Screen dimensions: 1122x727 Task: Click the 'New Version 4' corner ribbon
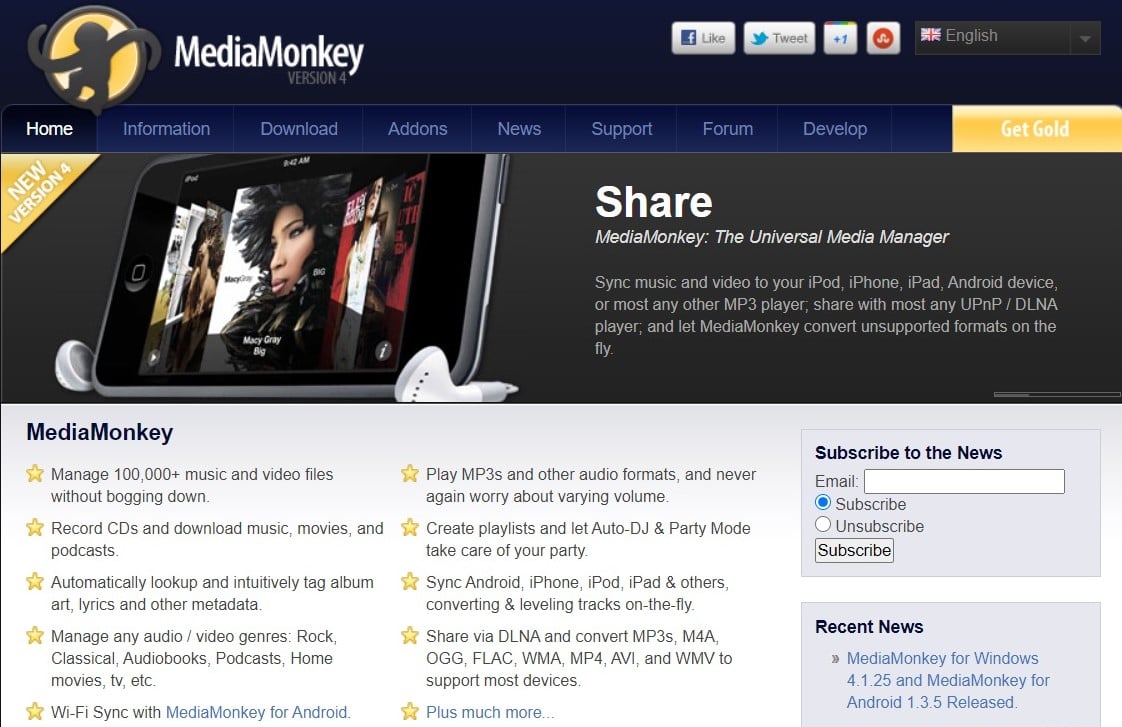(39, 192)
